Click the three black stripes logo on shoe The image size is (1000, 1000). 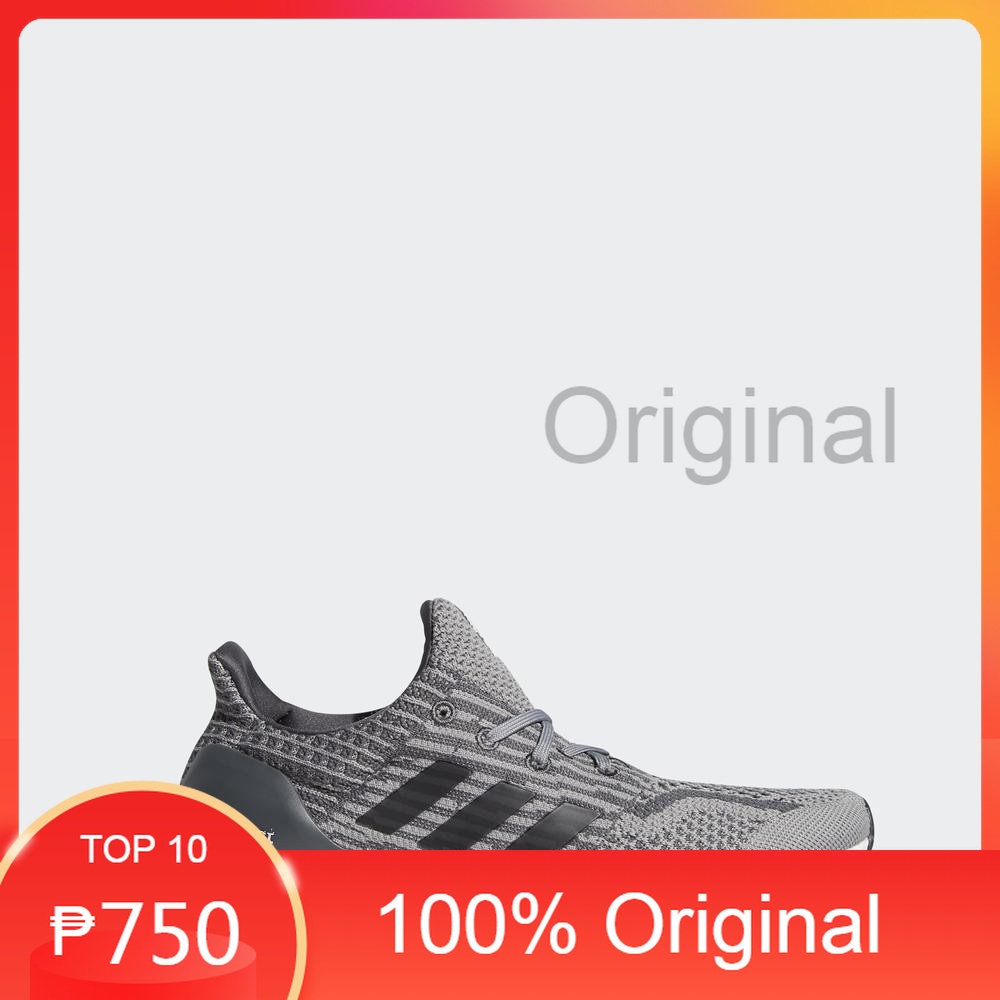(477, 807)
